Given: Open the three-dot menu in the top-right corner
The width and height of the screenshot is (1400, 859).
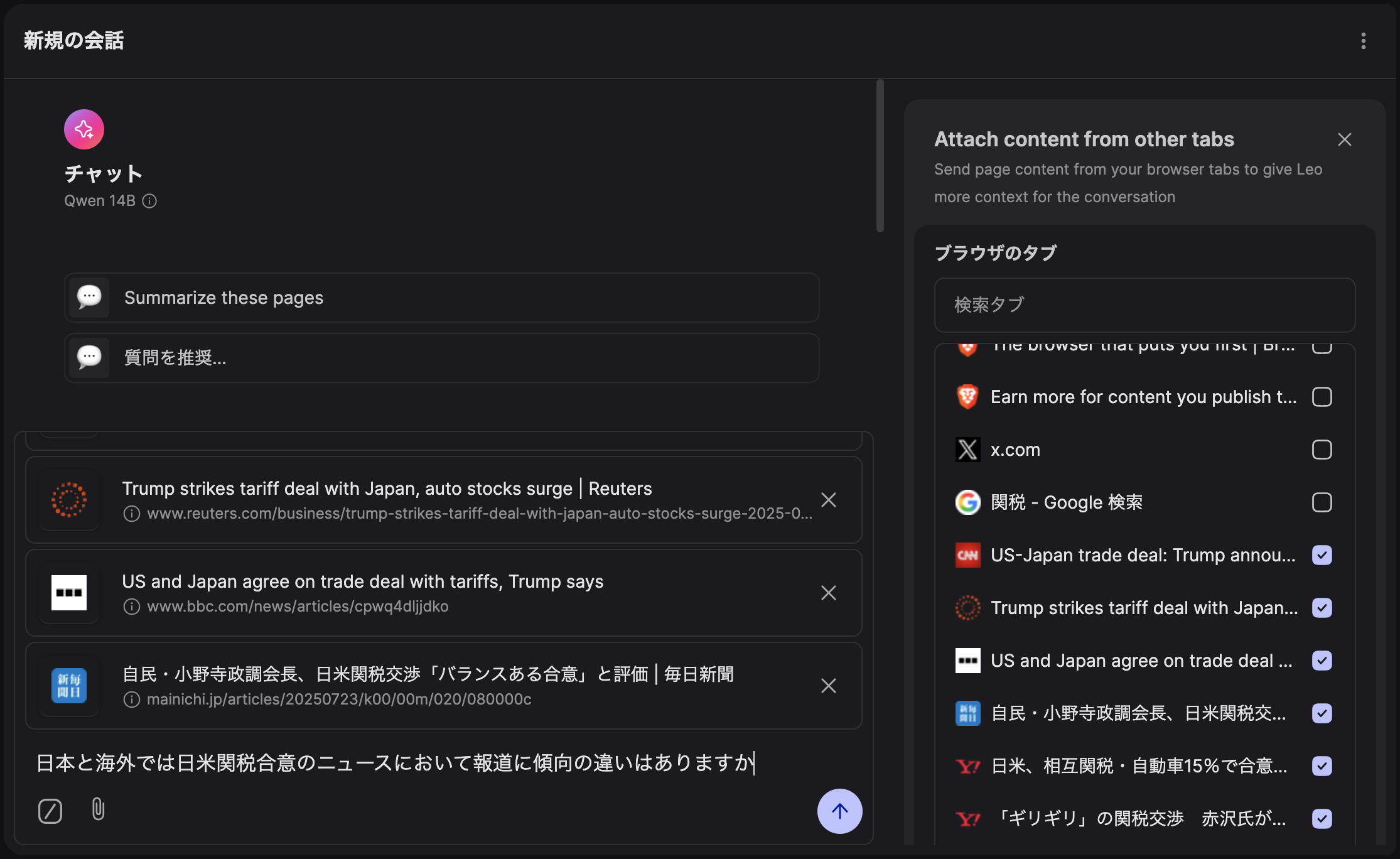Looking at the screenshot, I should 1364,40.
